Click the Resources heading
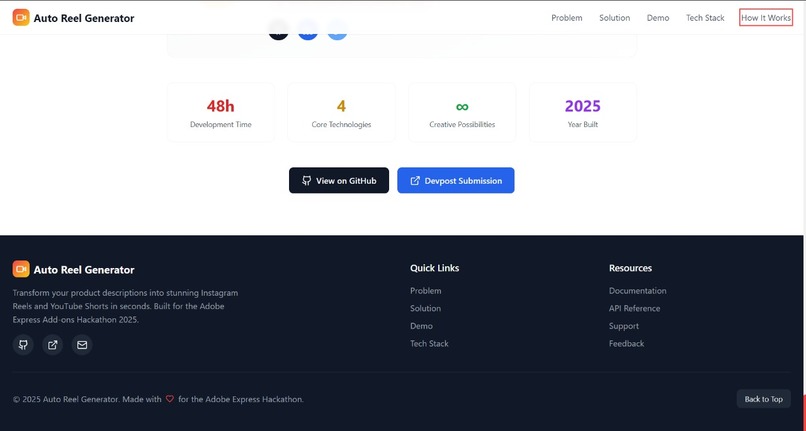Viewport: 806px width, 431px height. pyautogui.click(x=630, y=268)
